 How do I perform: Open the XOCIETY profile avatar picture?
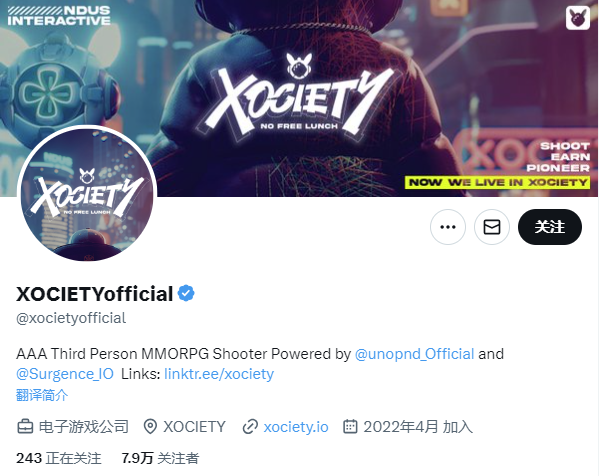click(87, 194)
